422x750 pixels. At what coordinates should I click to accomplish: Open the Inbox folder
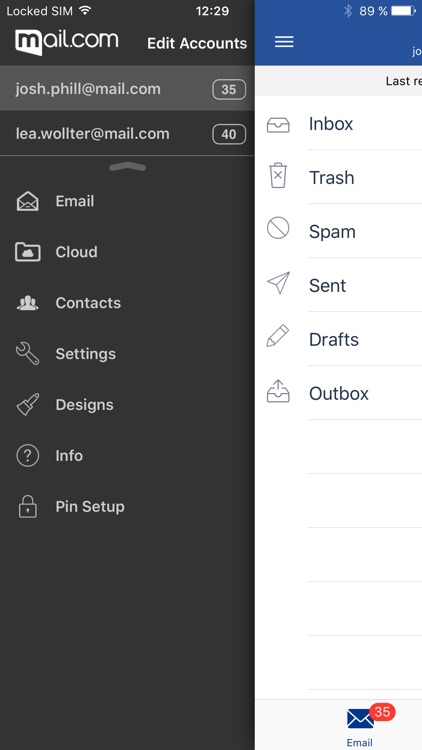pos(339,123)
